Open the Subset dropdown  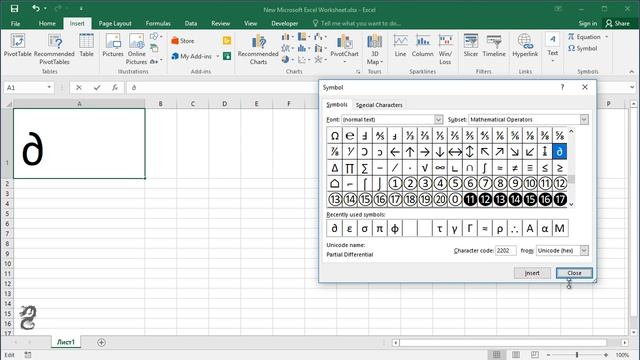(584, 120)
